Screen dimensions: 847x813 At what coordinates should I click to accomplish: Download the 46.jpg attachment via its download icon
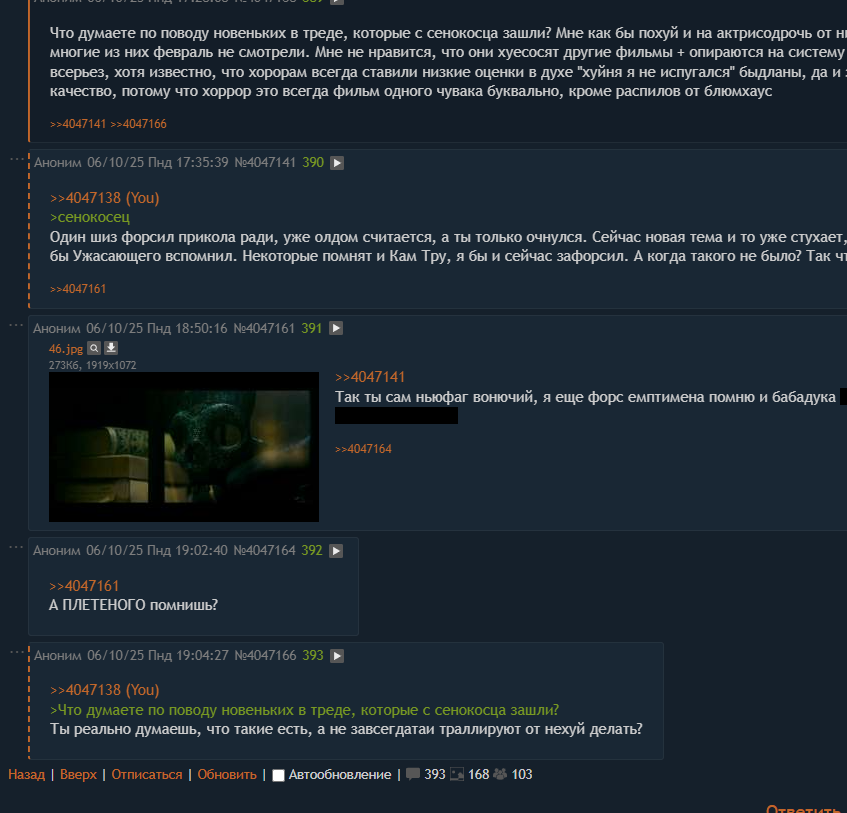pos(111,348)
